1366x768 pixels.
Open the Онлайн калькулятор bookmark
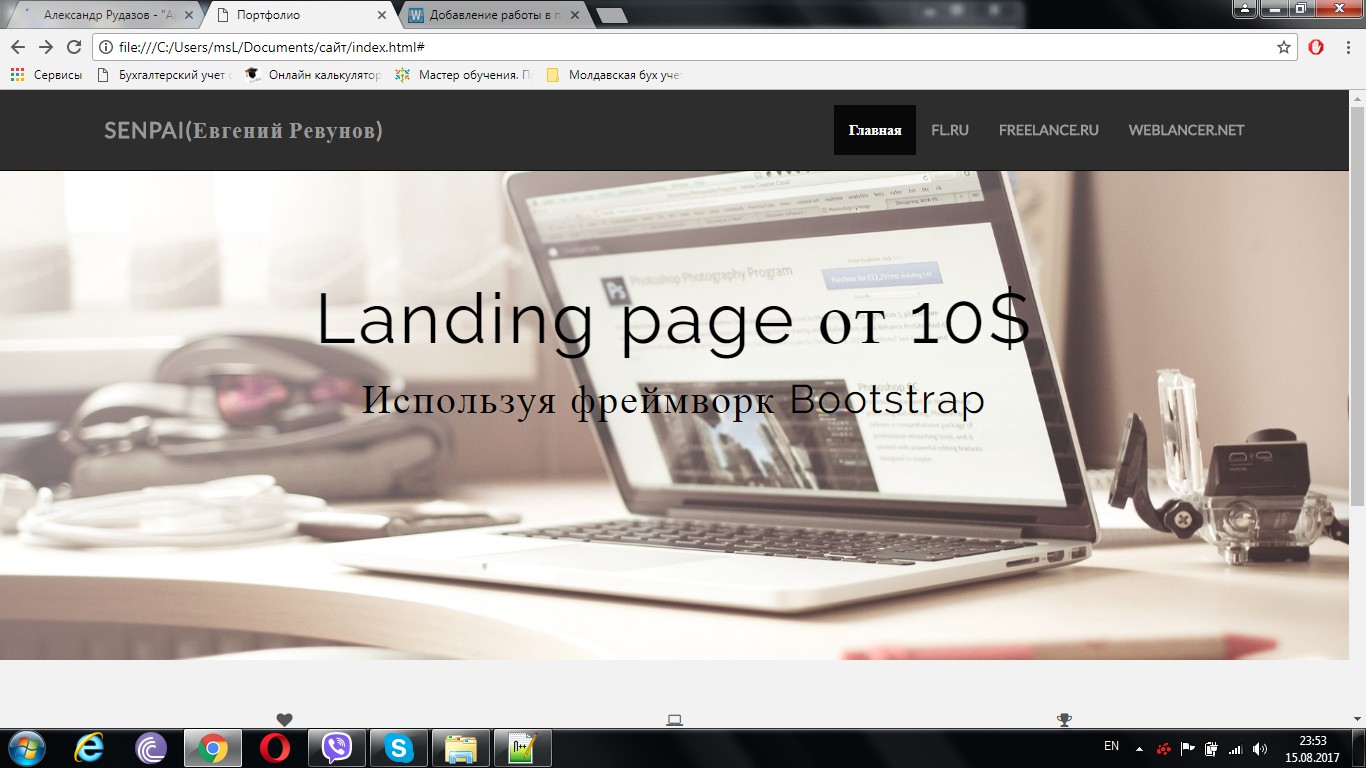point(313,75)
